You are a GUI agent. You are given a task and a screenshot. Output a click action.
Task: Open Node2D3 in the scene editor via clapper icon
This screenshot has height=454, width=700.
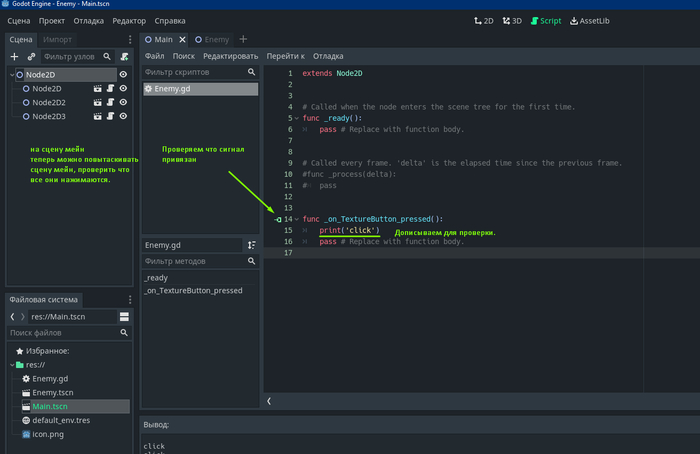(x=98, y=116)
